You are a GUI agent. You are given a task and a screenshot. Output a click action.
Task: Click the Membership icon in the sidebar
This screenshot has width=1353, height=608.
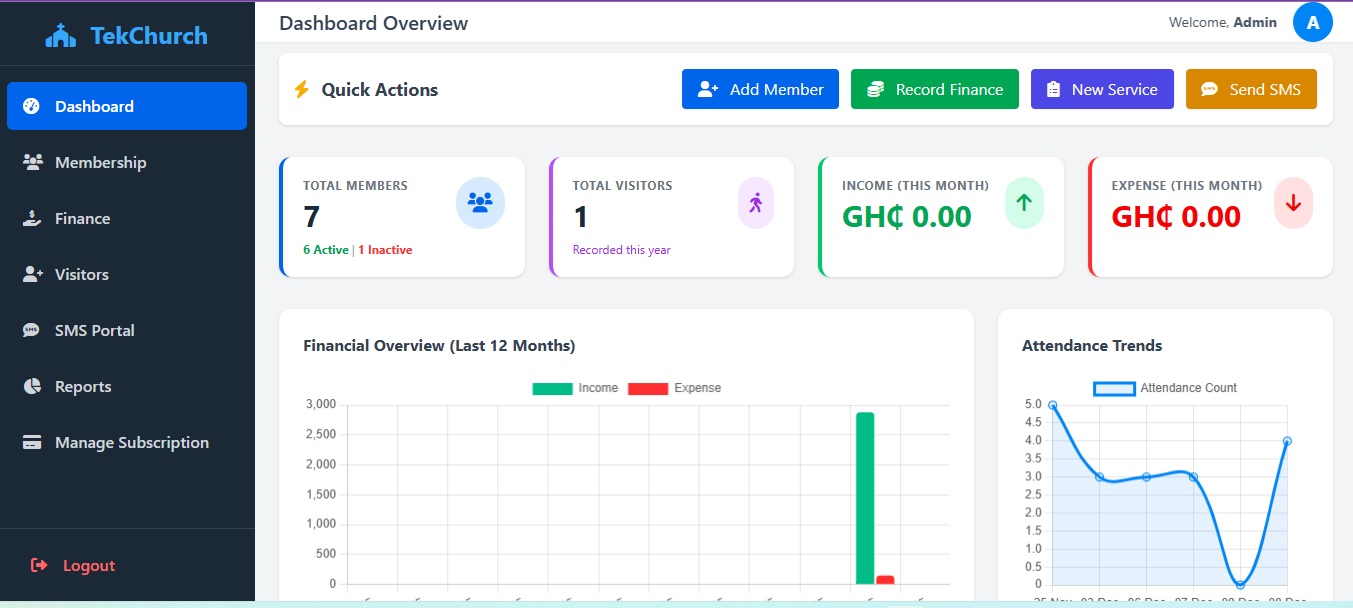pyautogui.click(x=32, y=162)
